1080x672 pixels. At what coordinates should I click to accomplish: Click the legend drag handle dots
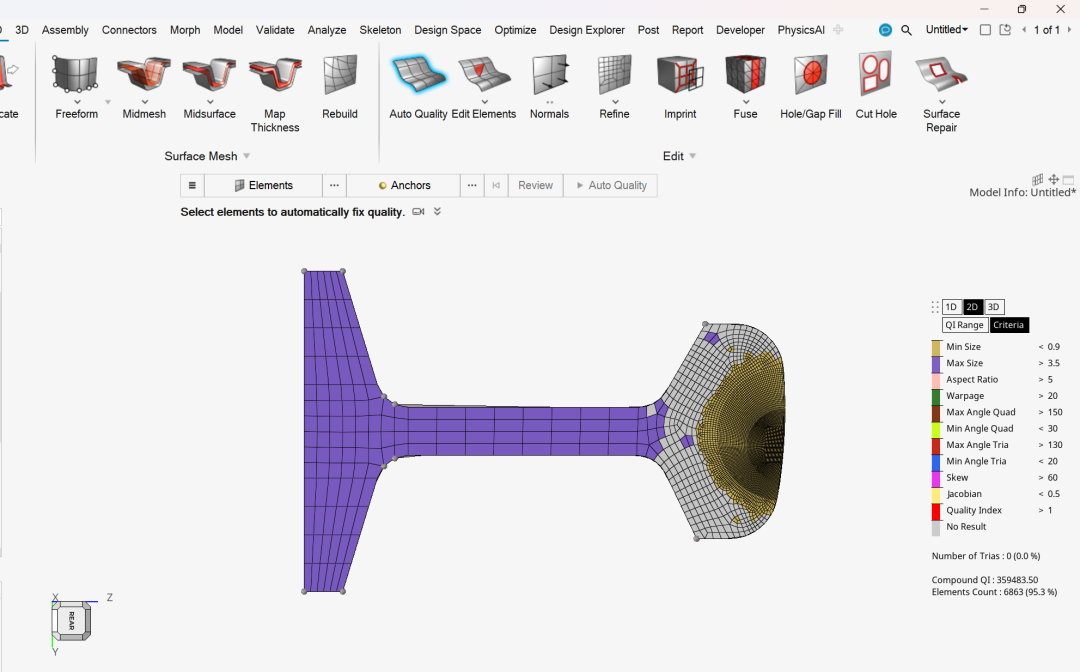935,307
